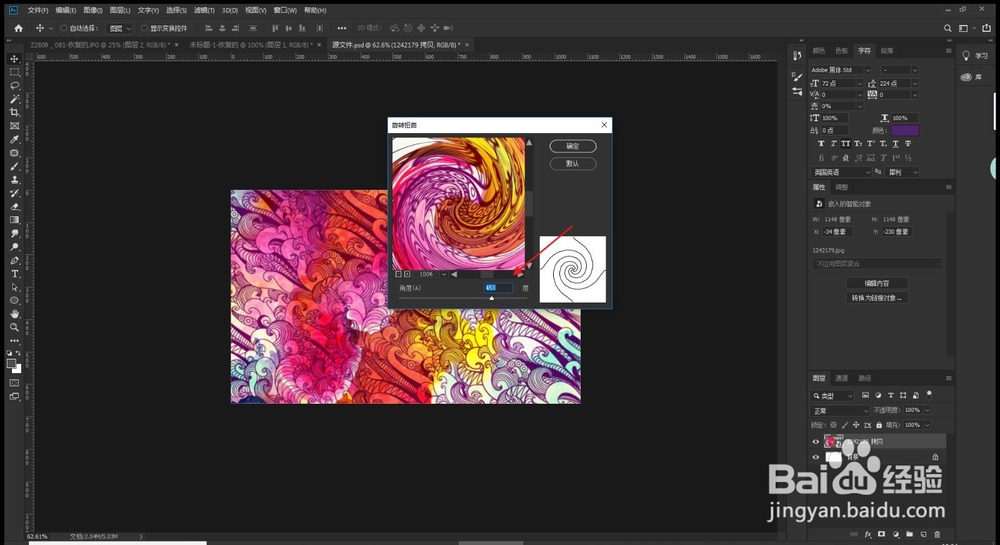
Task: Switch to the 通道 channels tab
Action: click(x=842, y=378)
